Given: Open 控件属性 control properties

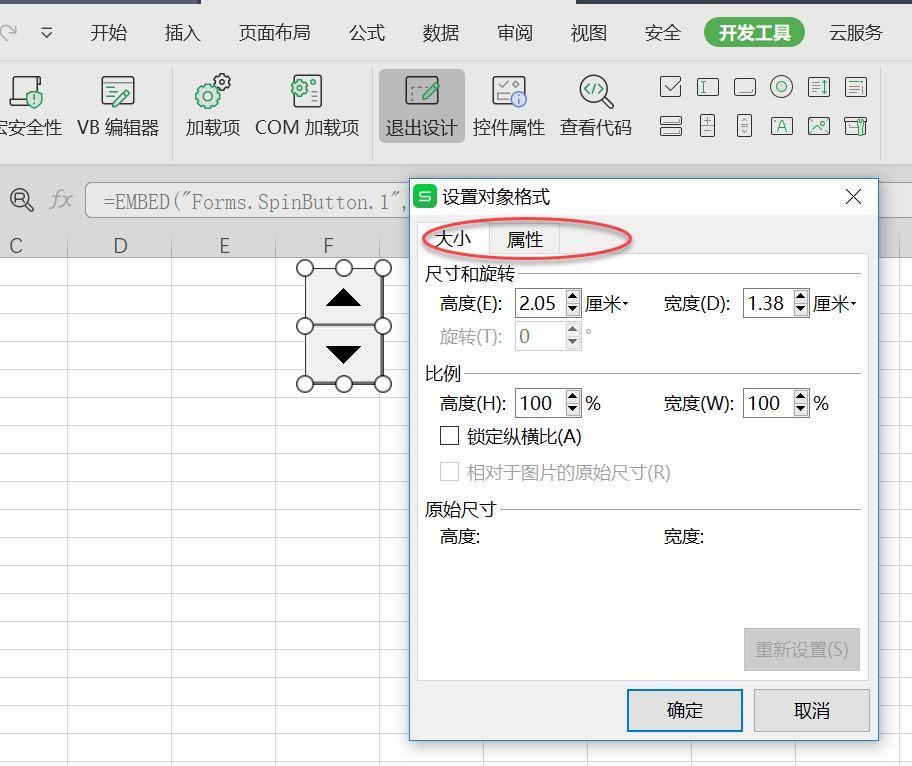Looking at the screenshot, I should [x=509, y=106].
